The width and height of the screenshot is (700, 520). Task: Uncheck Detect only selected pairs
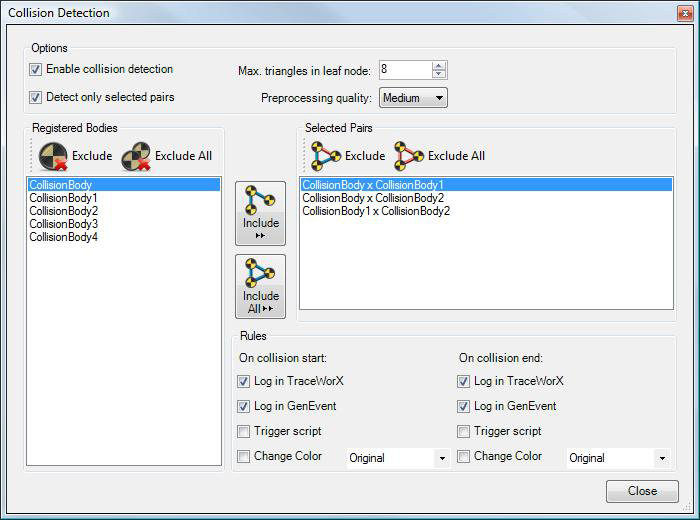click(36, 98)
